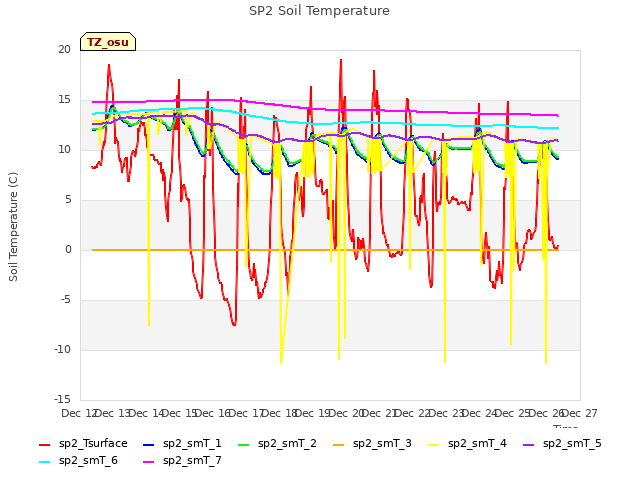Viewport: 640px width, 480px height.
Task: Toggle the sp2_smT_5 legend entry
Action: (x=562, y=443)
